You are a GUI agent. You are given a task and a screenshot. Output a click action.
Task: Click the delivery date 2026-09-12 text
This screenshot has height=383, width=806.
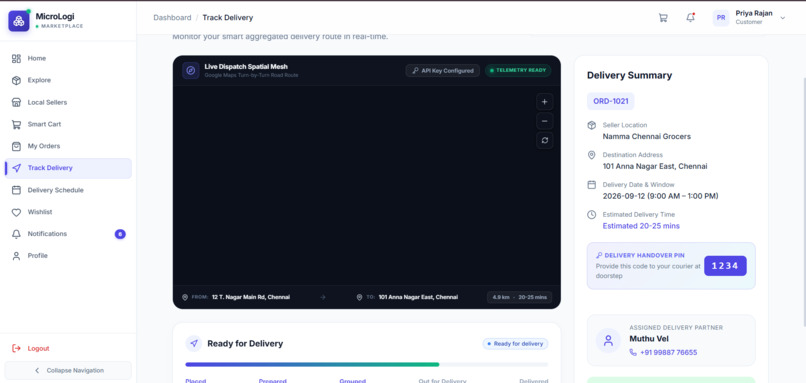pos(661,196)
